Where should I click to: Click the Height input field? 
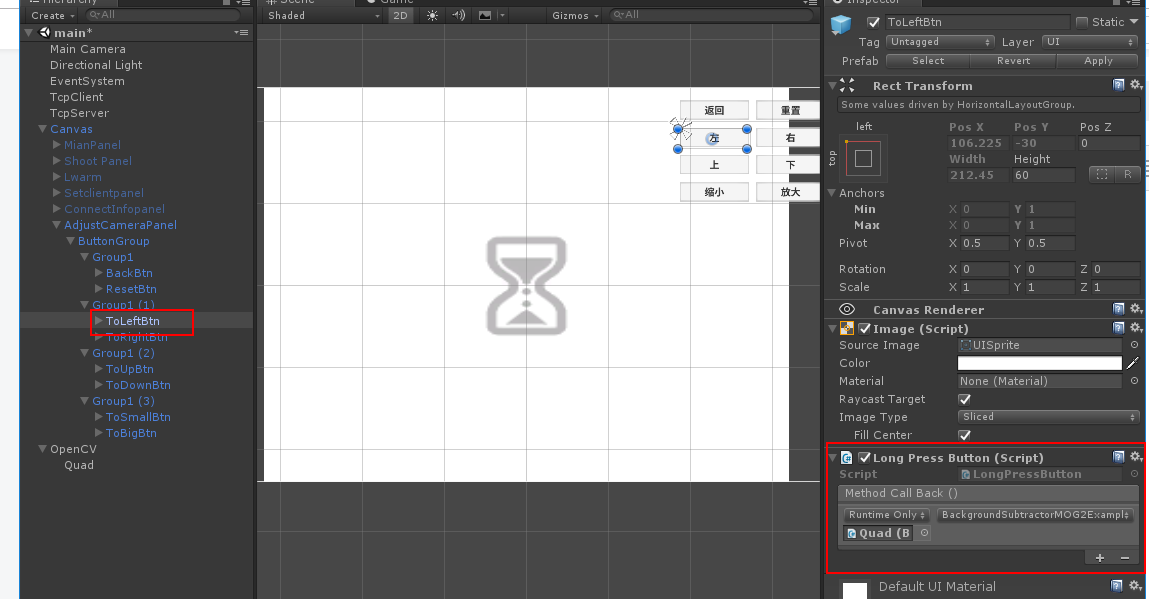[x=1043, y=175]
